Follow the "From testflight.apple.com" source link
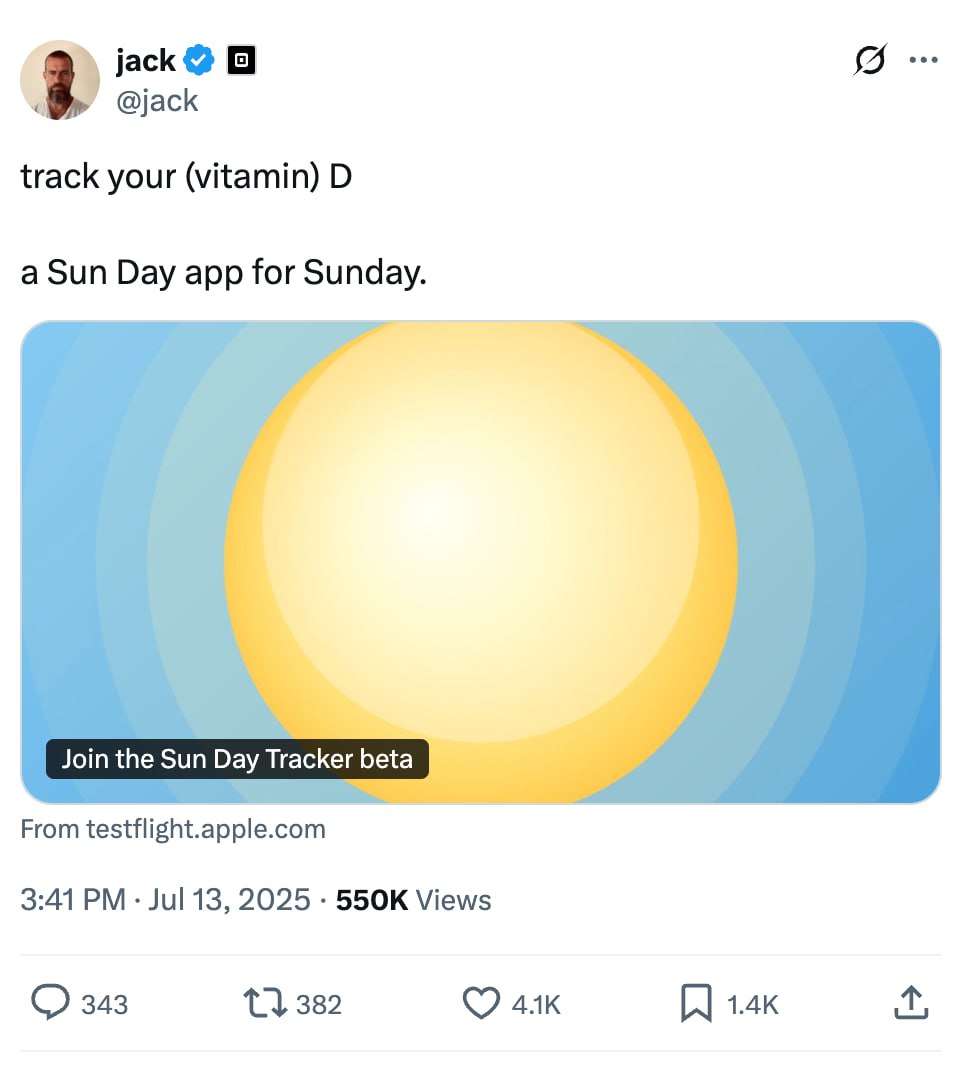 click(173, 829)
